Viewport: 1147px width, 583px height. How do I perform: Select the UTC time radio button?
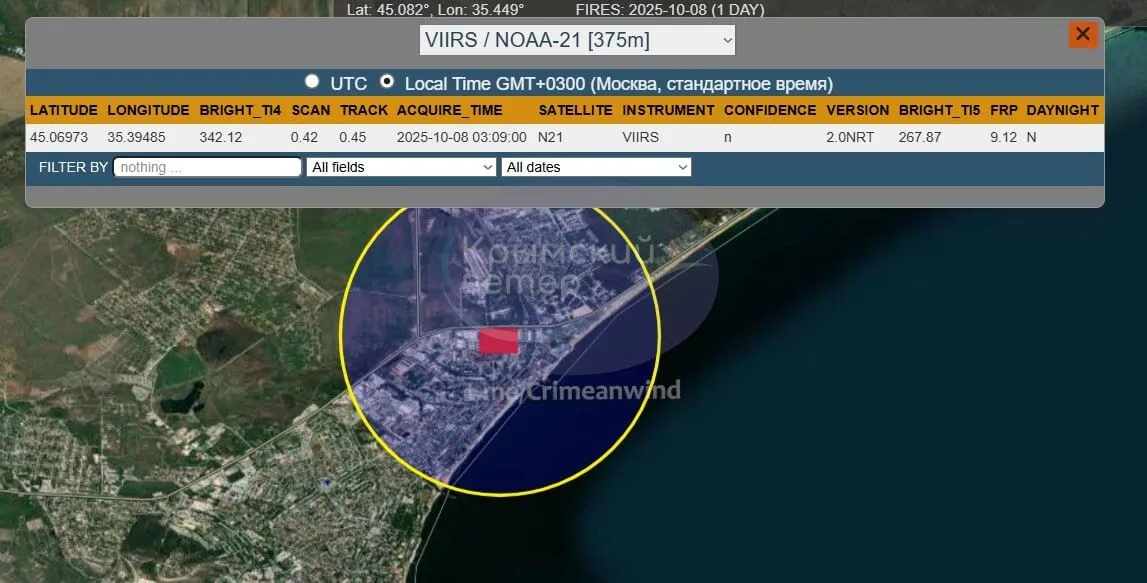coord(313,82)
